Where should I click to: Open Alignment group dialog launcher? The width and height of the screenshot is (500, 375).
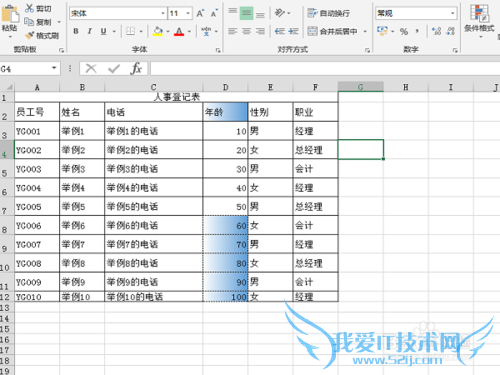[x=367, y=50]
